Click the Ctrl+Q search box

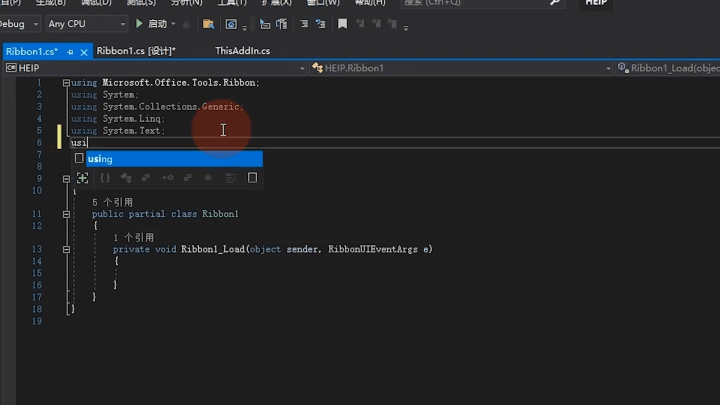point(482,3)
